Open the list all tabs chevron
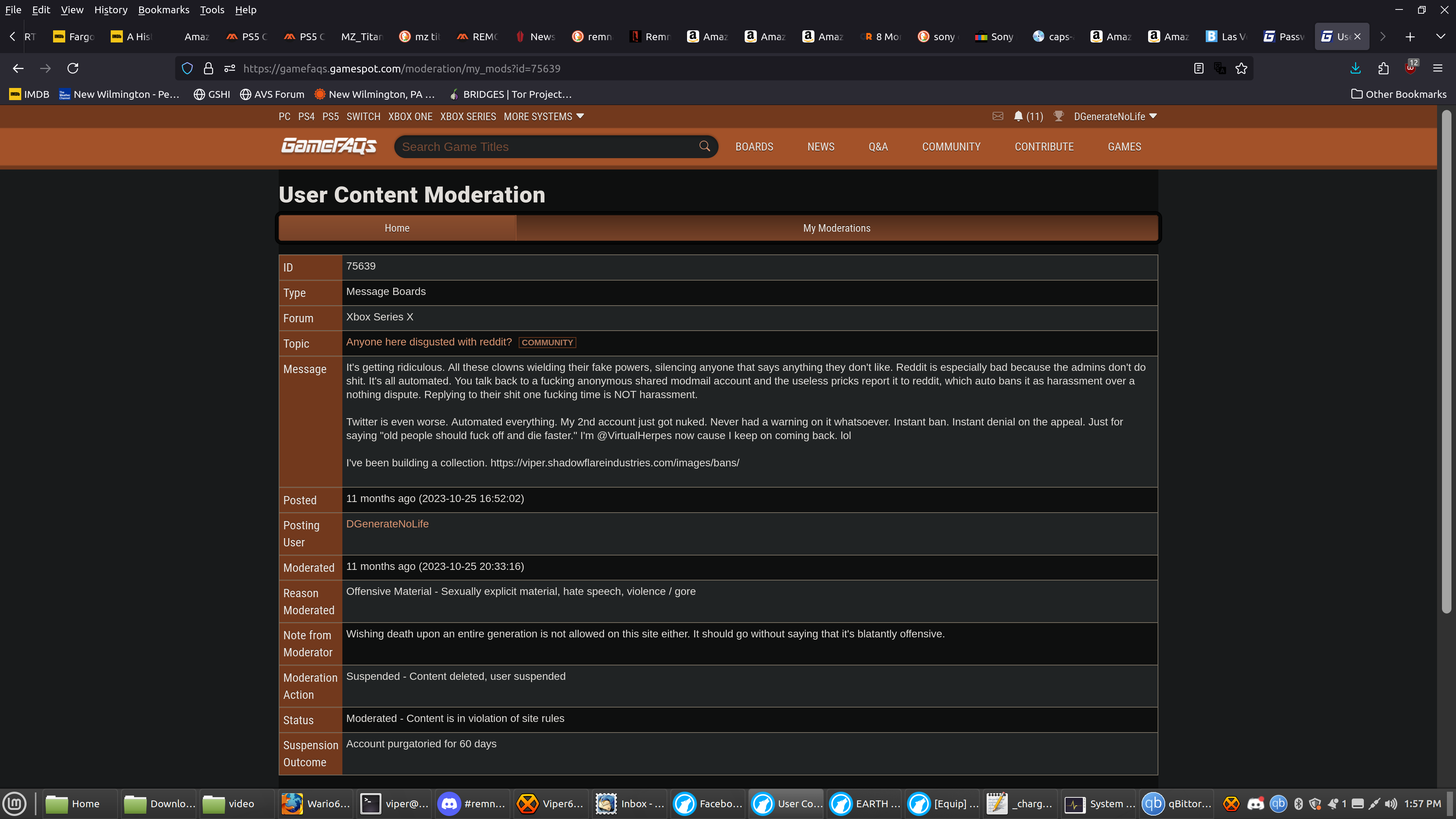 (x=1440, y=37)
